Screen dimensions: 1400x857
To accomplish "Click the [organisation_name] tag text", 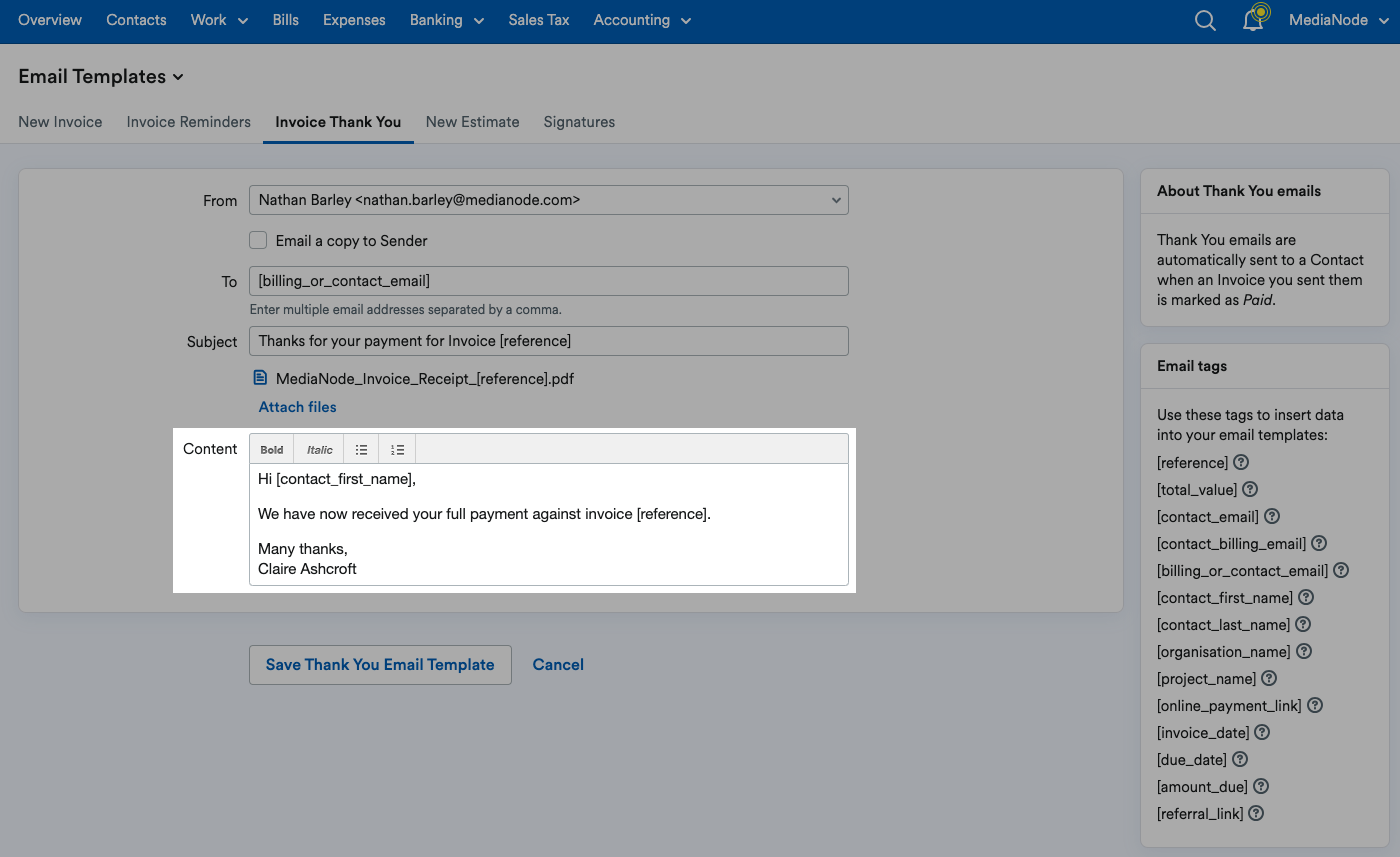I will click(x=1224, y=652).
